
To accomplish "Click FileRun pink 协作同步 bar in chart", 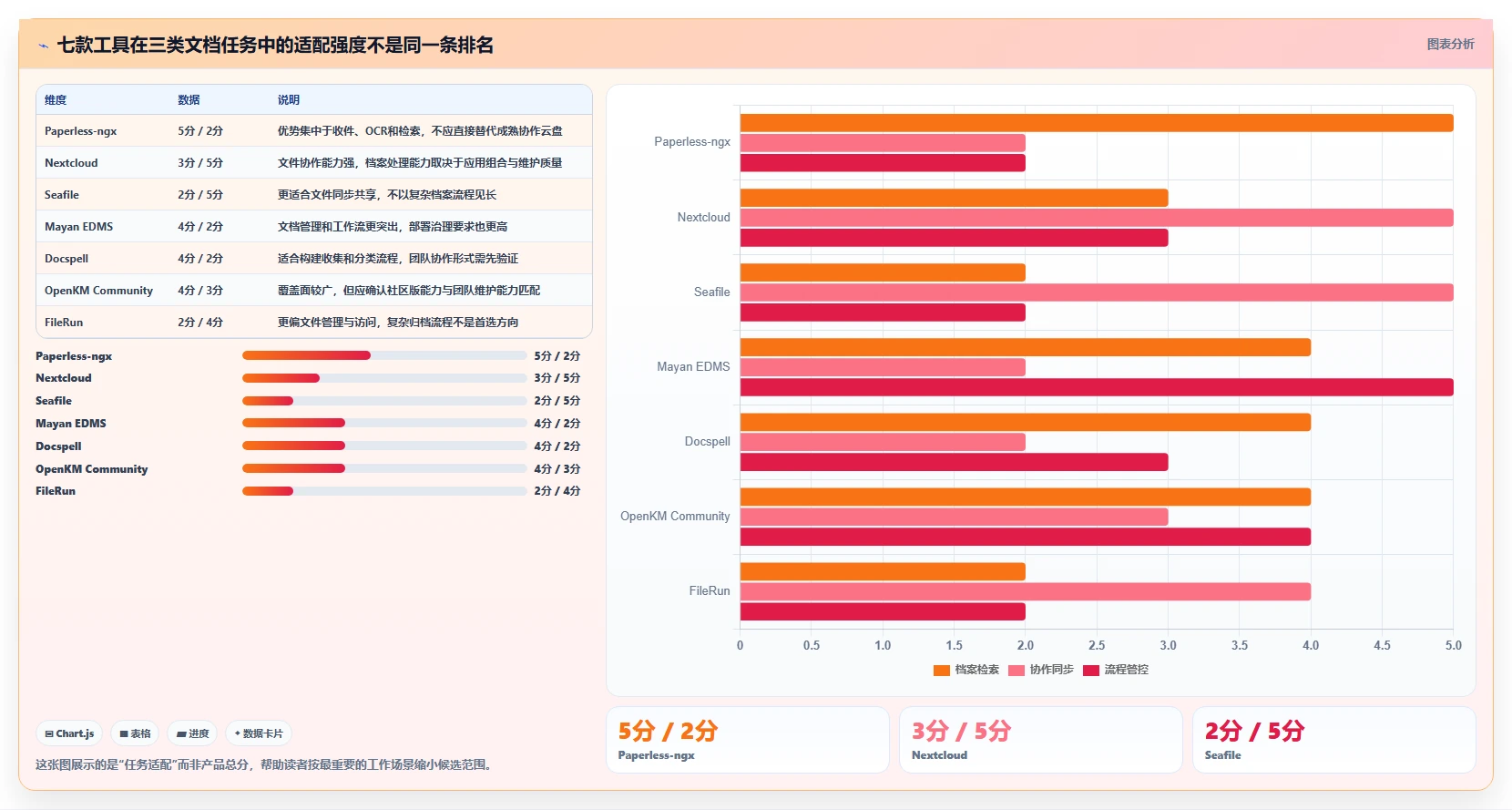I will coord(1026,591).
